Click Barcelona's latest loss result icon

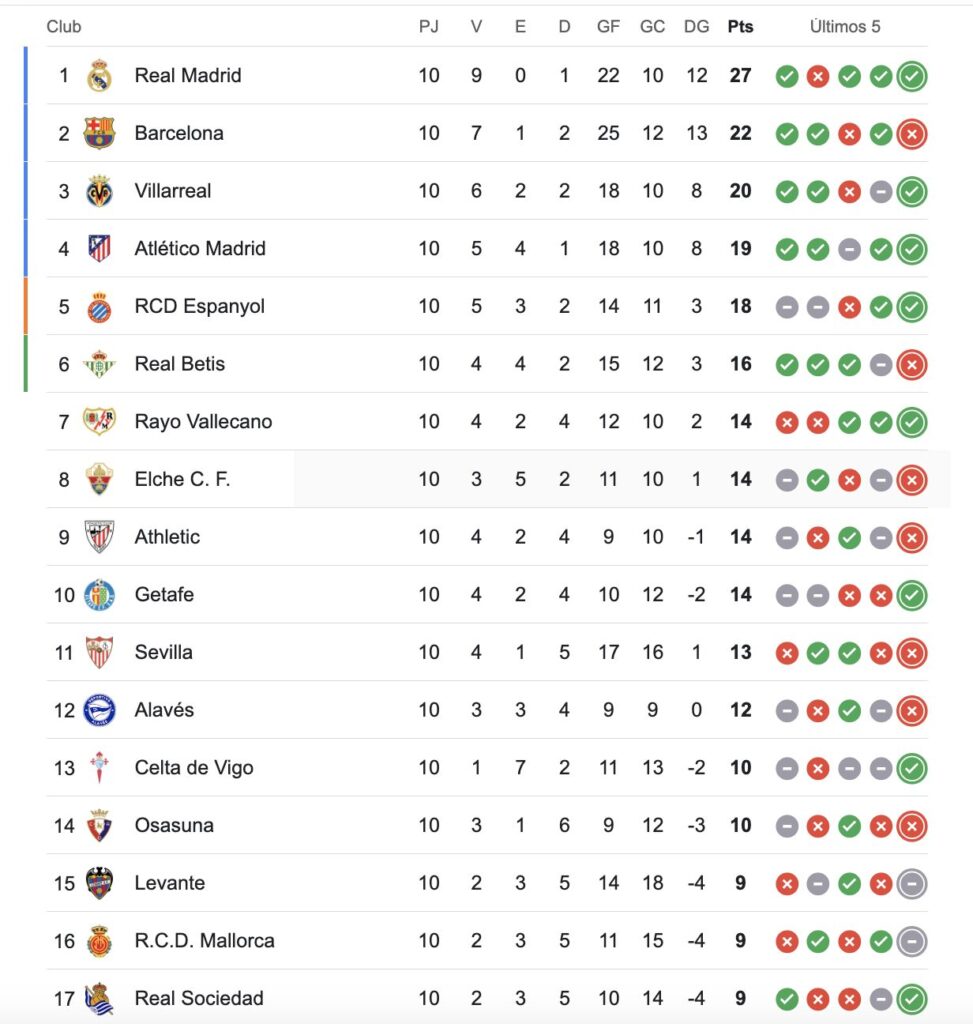[x=911, y=133]
